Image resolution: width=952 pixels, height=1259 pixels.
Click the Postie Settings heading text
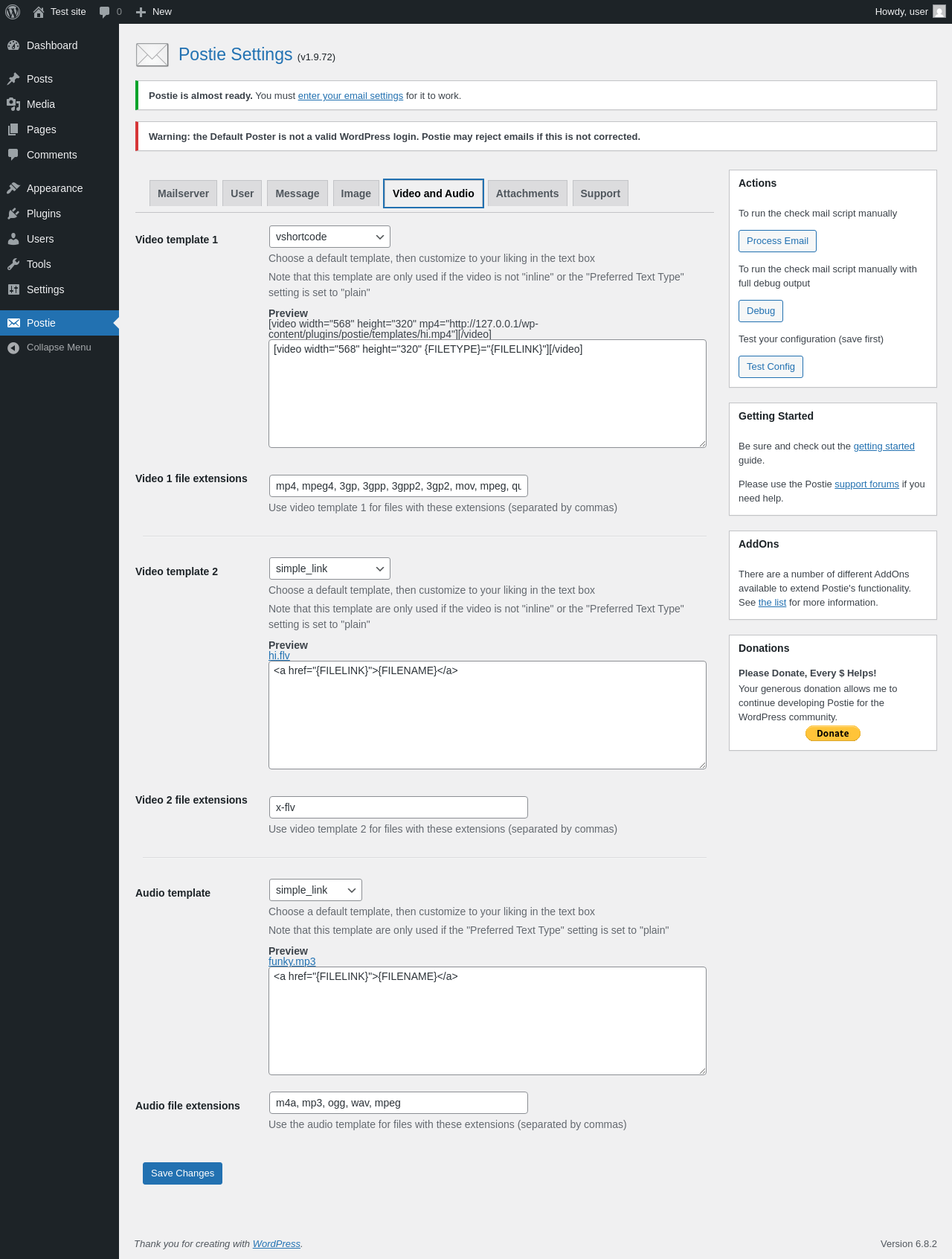236,54
